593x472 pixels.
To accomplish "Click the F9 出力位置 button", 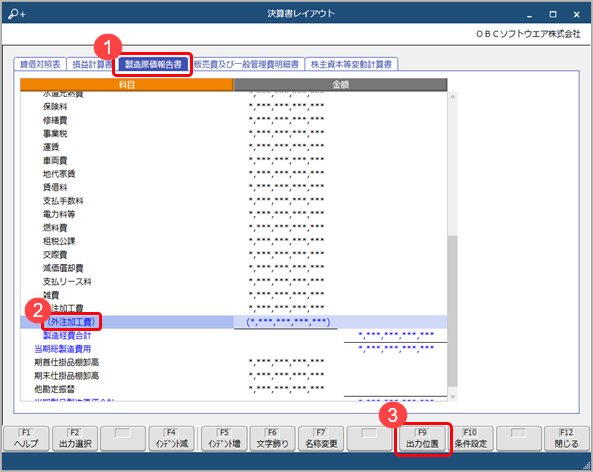I will (422, 439).
